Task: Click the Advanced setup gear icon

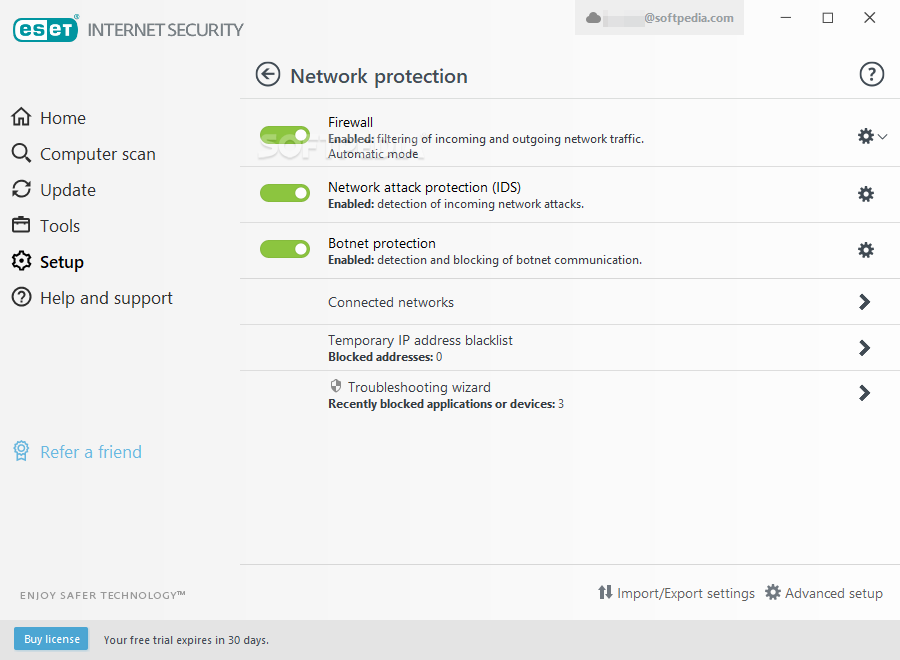Action: [x=773, y=592]
